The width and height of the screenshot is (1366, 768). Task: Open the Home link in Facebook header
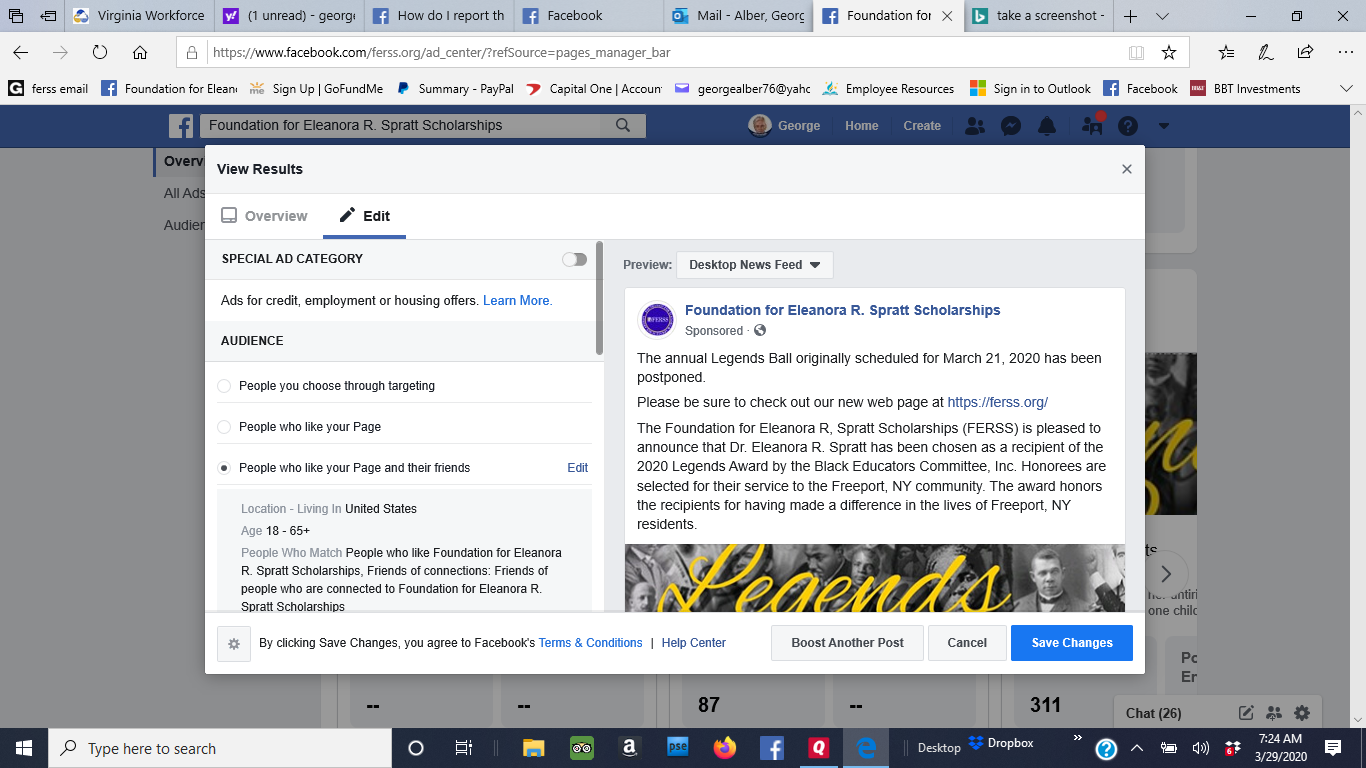[862, 126]
